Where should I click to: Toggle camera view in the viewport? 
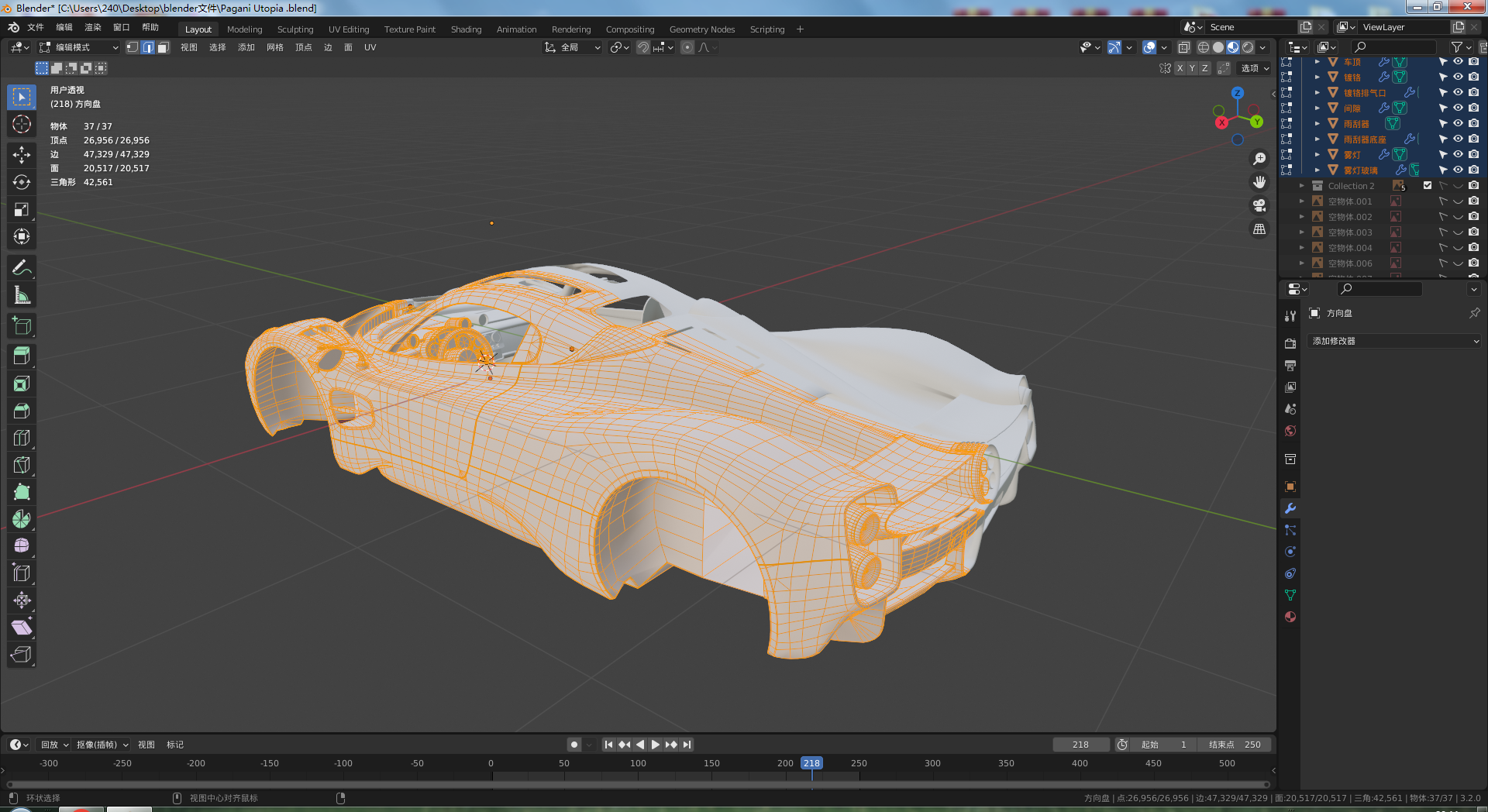pos(1259,205)
